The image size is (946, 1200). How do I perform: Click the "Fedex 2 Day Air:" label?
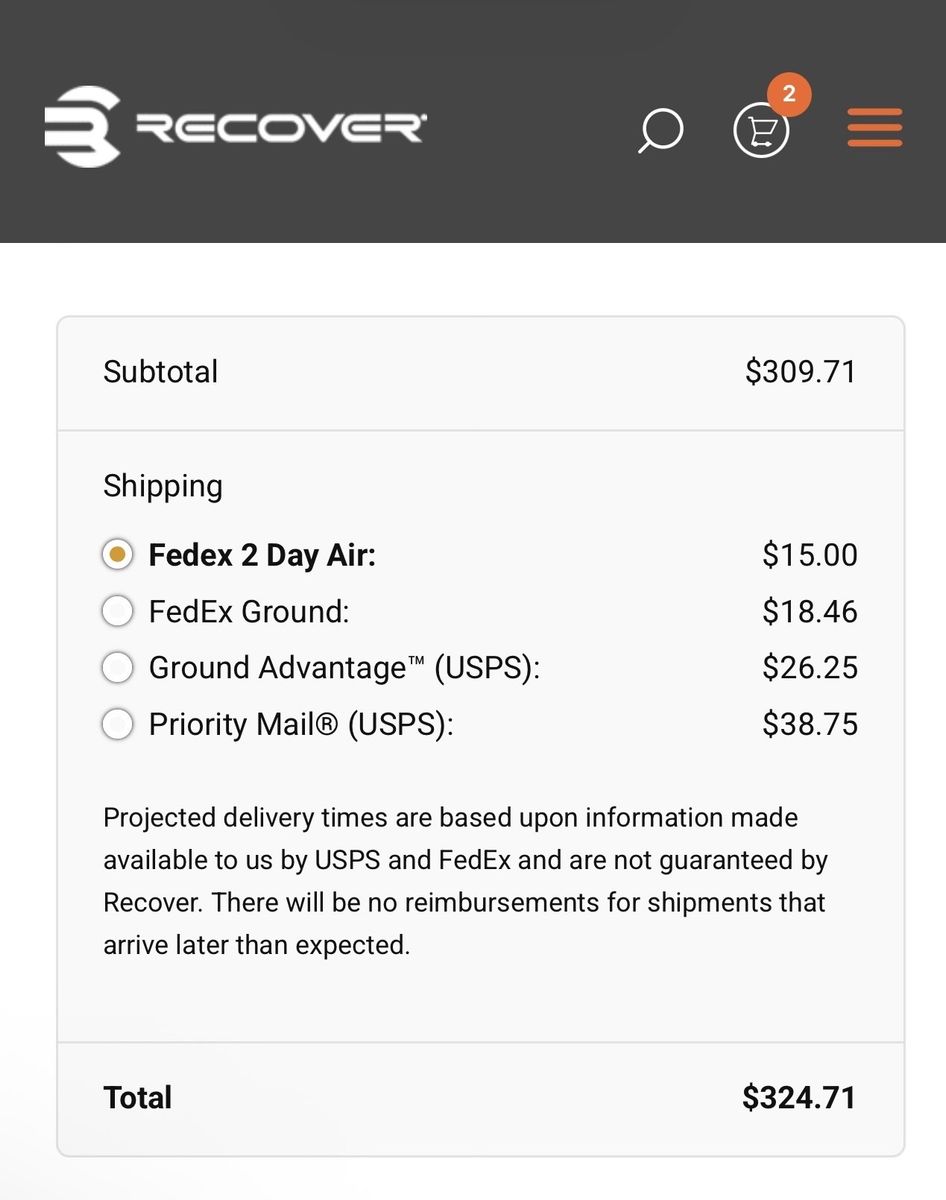(262, 555)
